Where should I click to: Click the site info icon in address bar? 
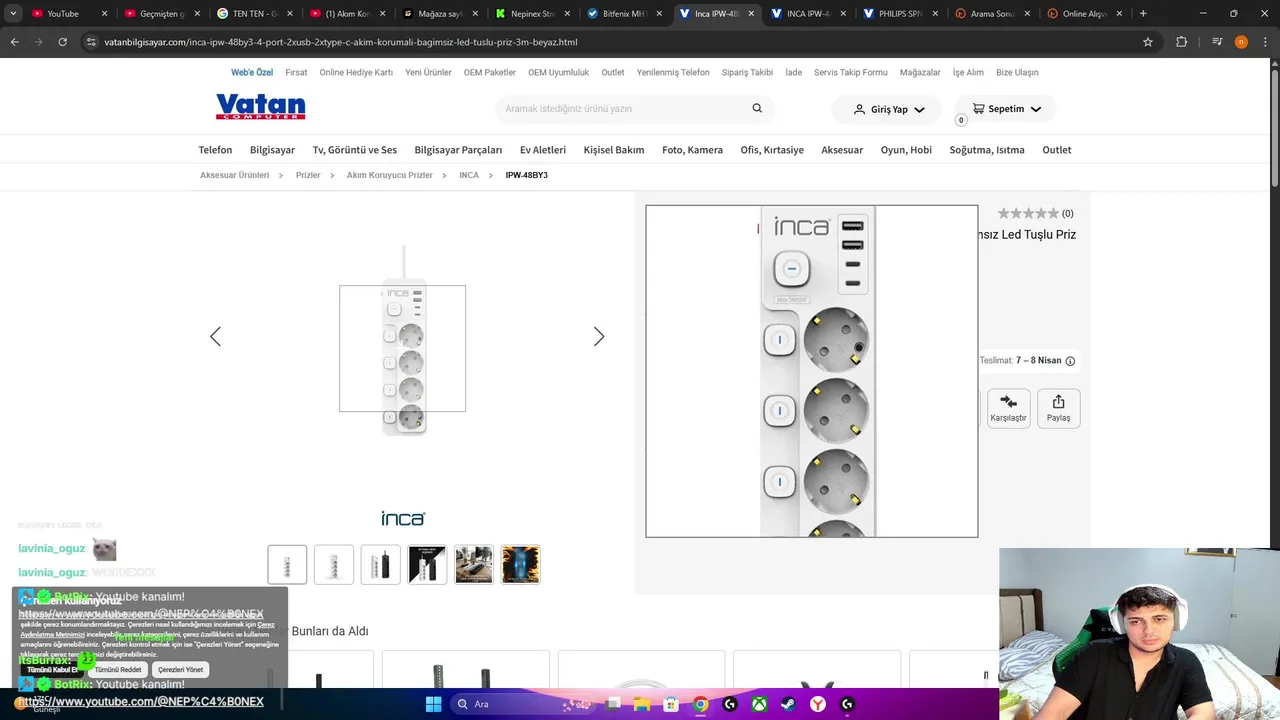pos(91,42)
